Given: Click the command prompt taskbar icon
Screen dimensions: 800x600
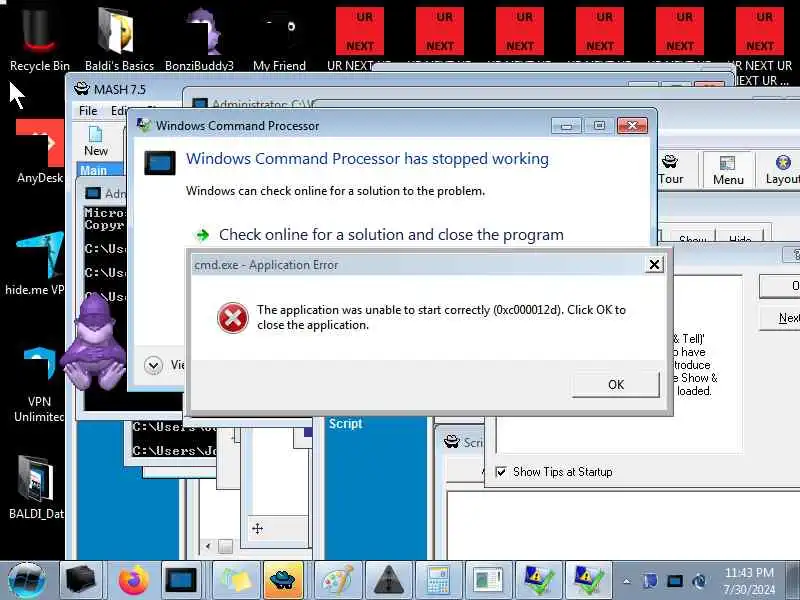Looking at the screenshot, I should [181, 581].
